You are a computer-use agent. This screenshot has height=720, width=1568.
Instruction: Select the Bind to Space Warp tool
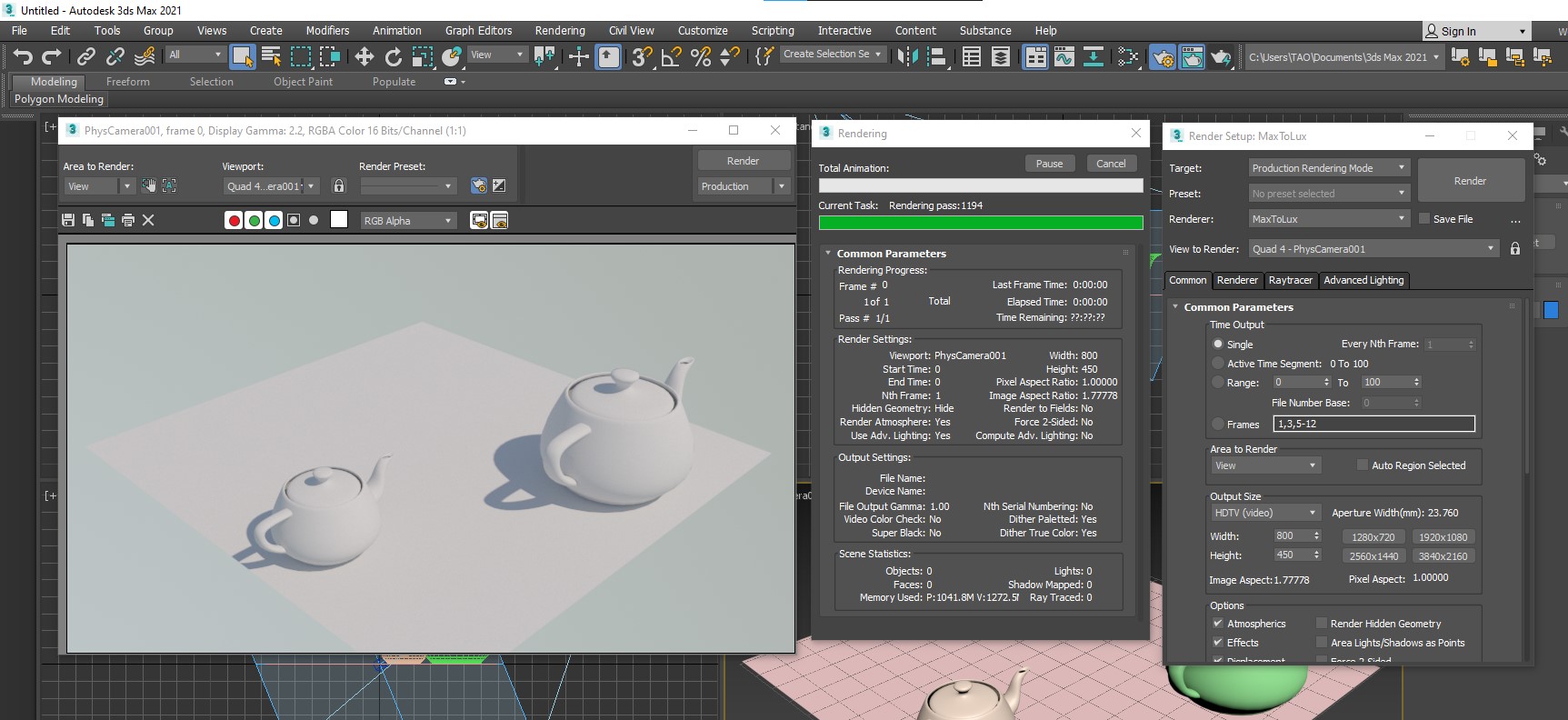pos(145,57)
